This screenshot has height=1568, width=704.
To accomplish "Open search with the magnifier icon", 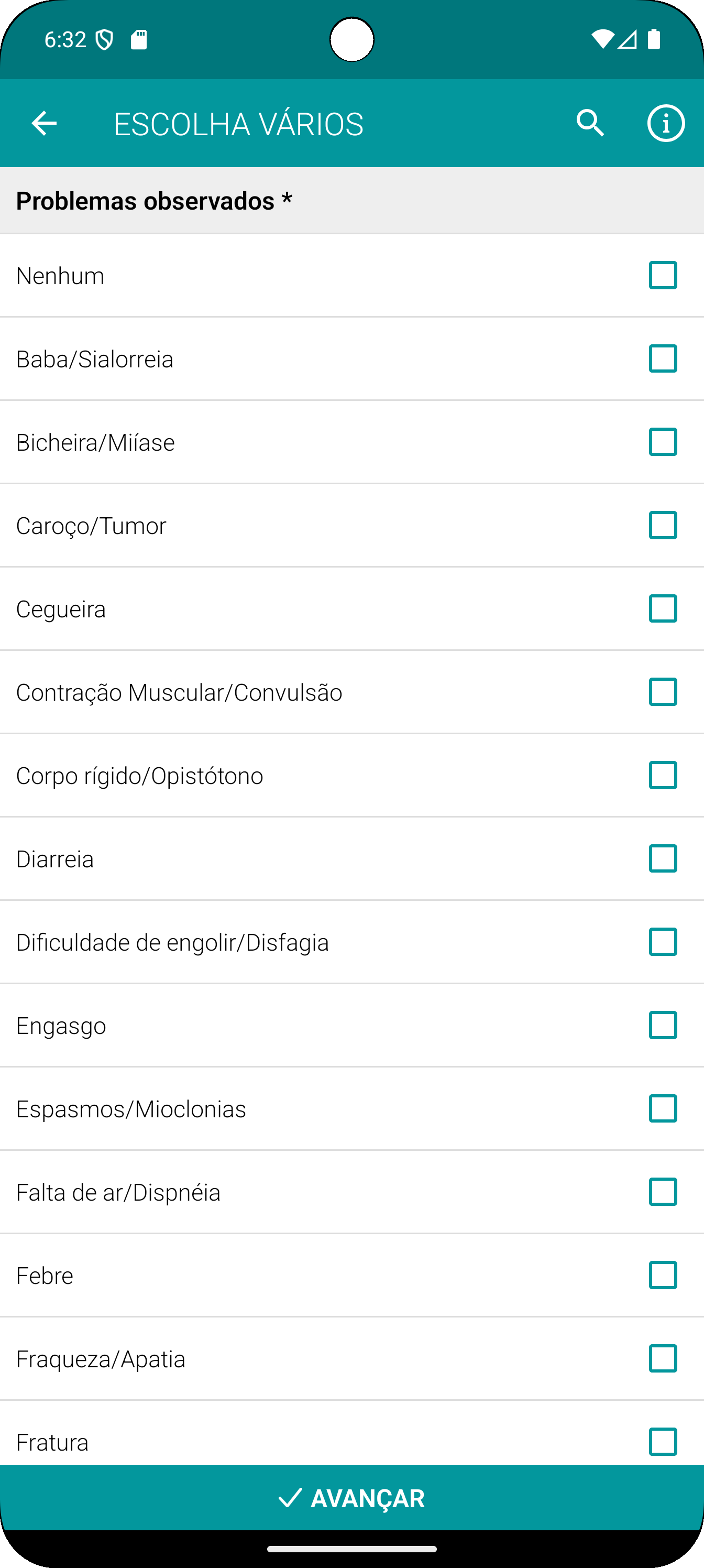I will click(x=590, y=124).
